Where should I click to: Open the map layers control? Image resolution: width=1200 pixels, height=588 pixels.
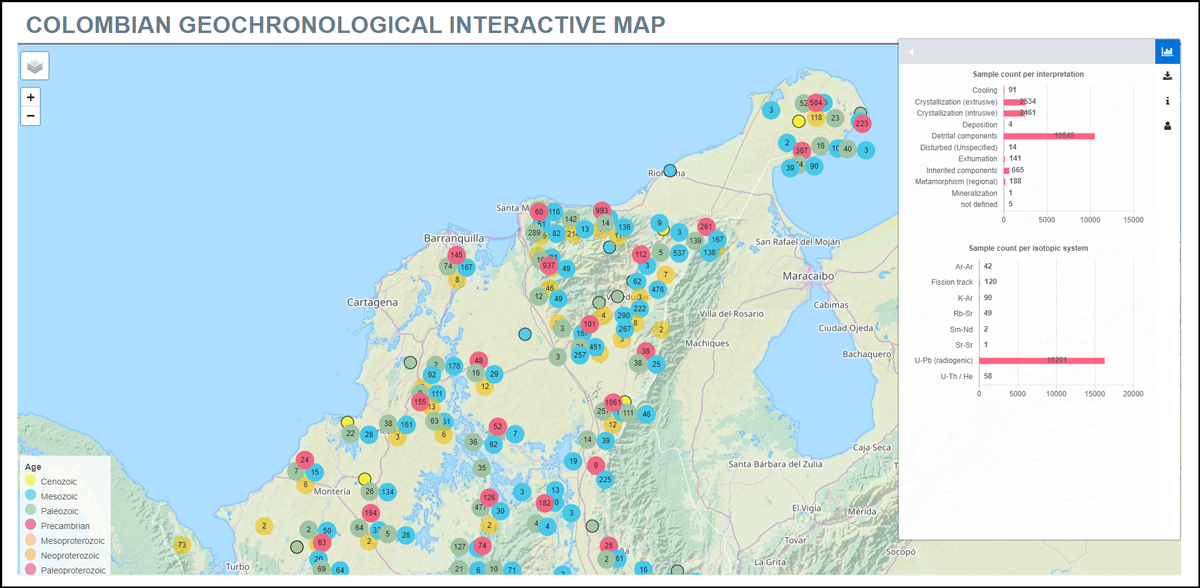(35, 66)
